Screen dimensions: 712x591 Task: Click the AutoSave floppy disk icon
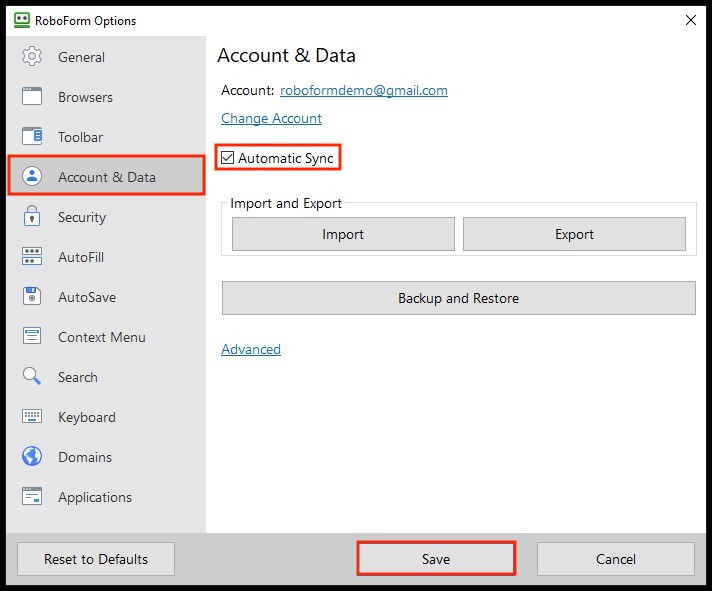[32, 296]
